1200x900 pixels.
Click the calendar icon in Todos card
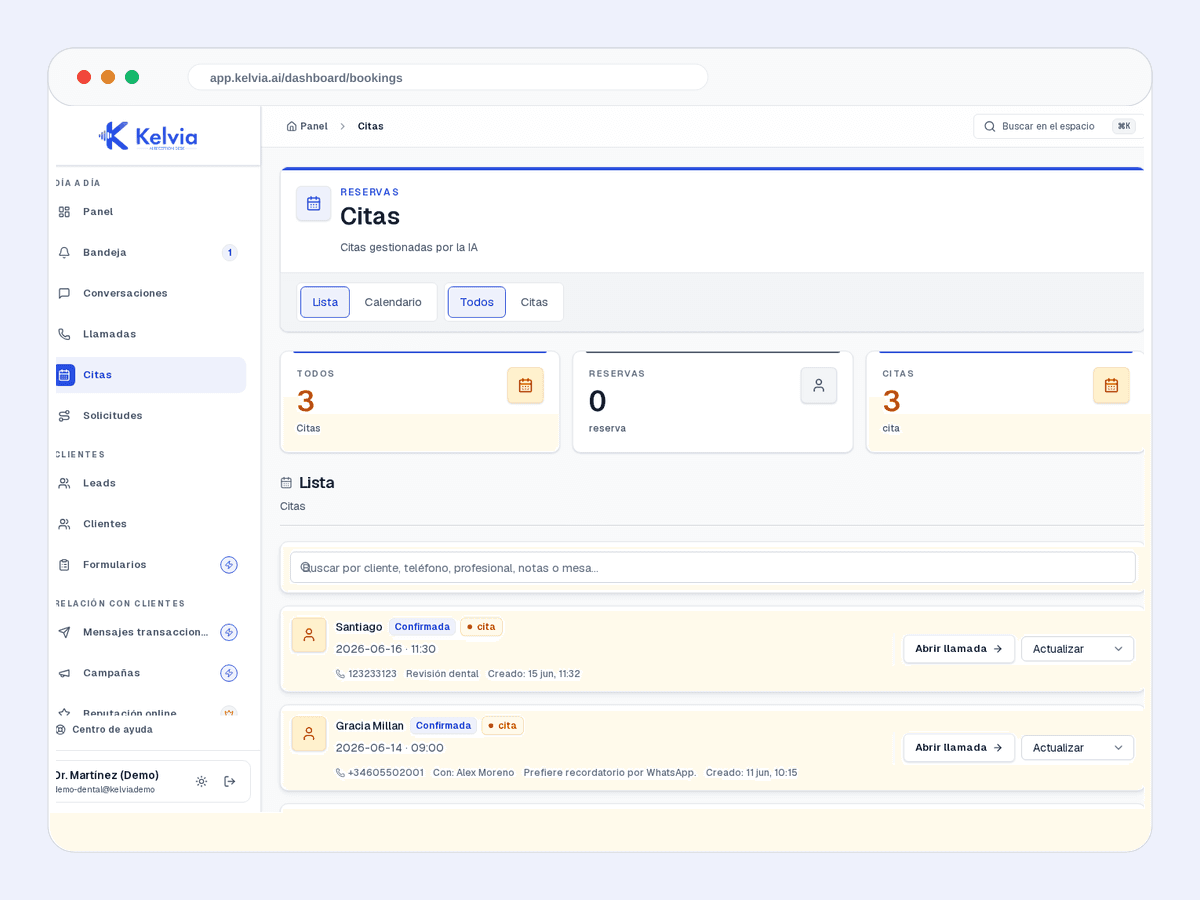point(525,385)
